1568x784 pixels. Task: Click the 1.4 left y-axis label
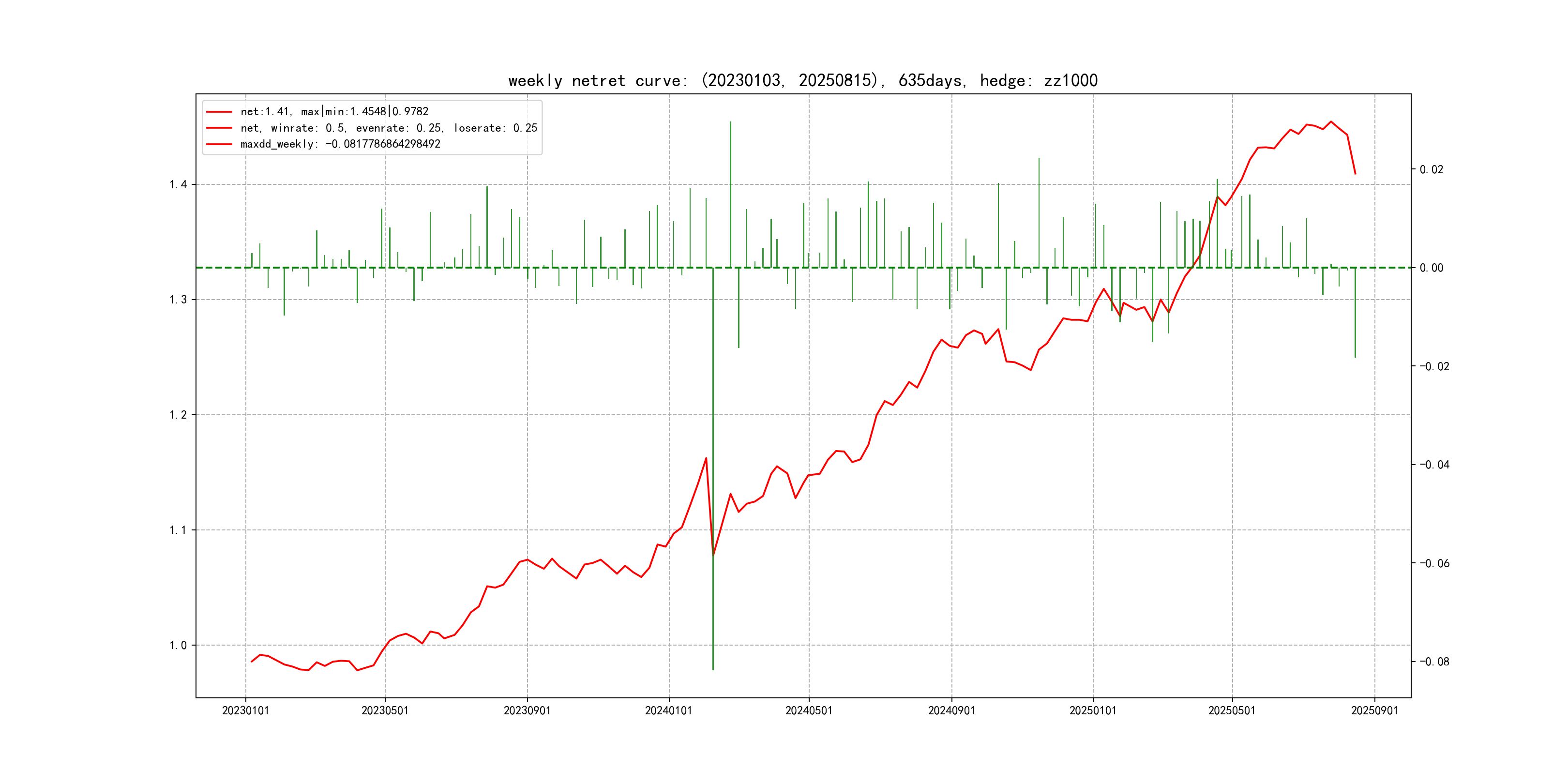tap(178, 184)
